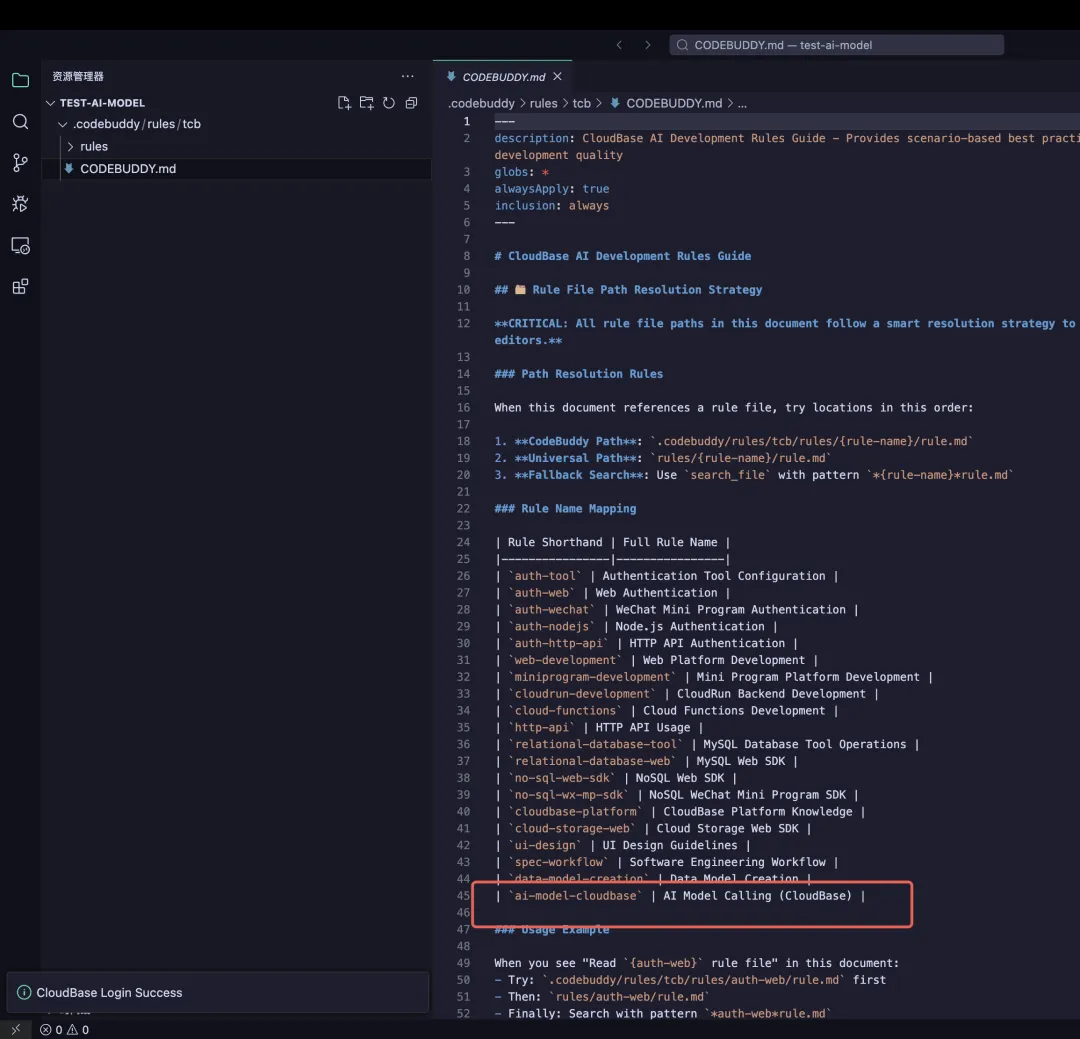Screen dimensions: 1080x1039
Task: Refresh the explorer tree
Action: pos(389,103)
